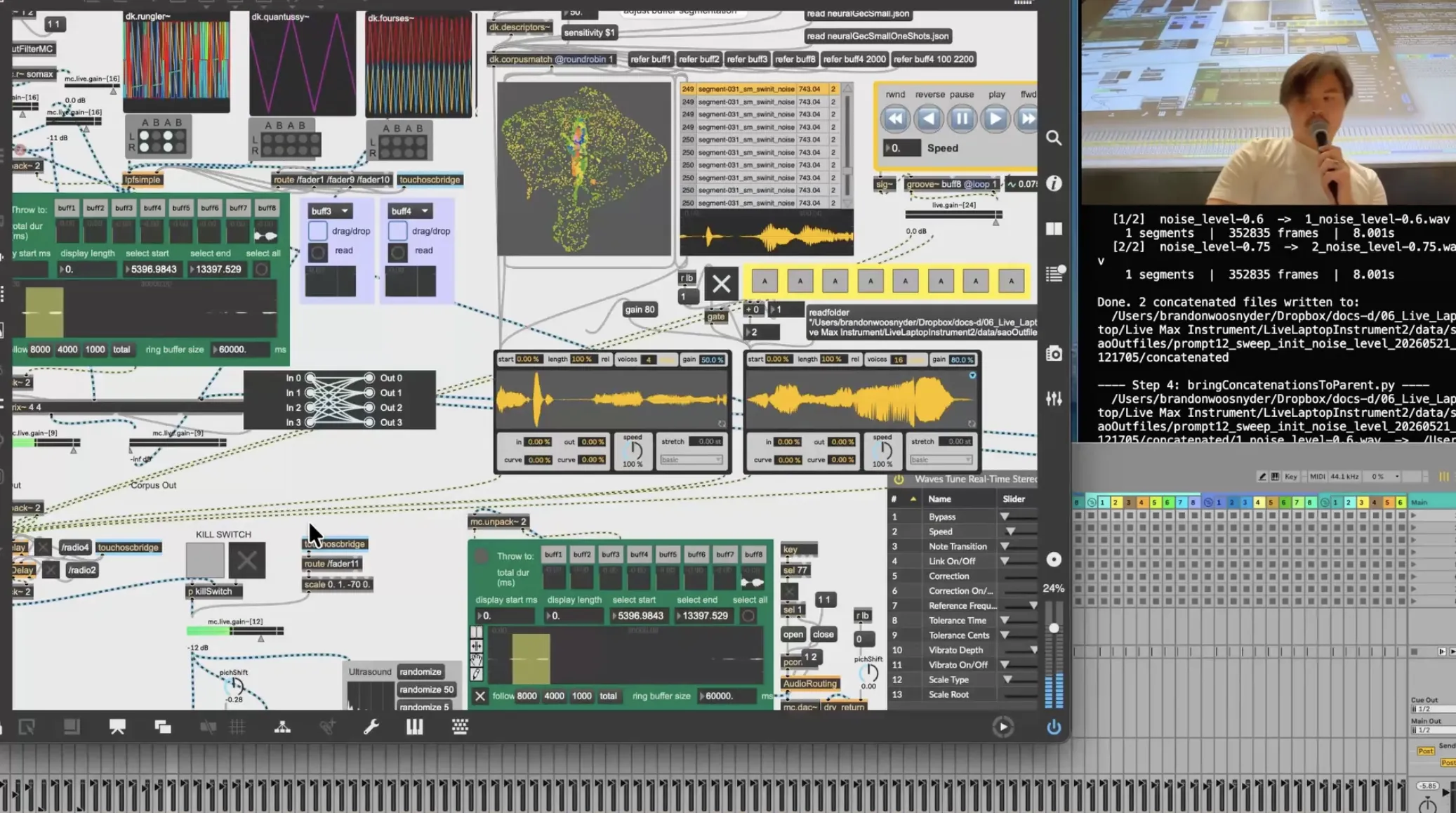Click the pause transport button
Image resolution: width=1456 pixels, height=813 pixels.
click(x=962, y=119)
